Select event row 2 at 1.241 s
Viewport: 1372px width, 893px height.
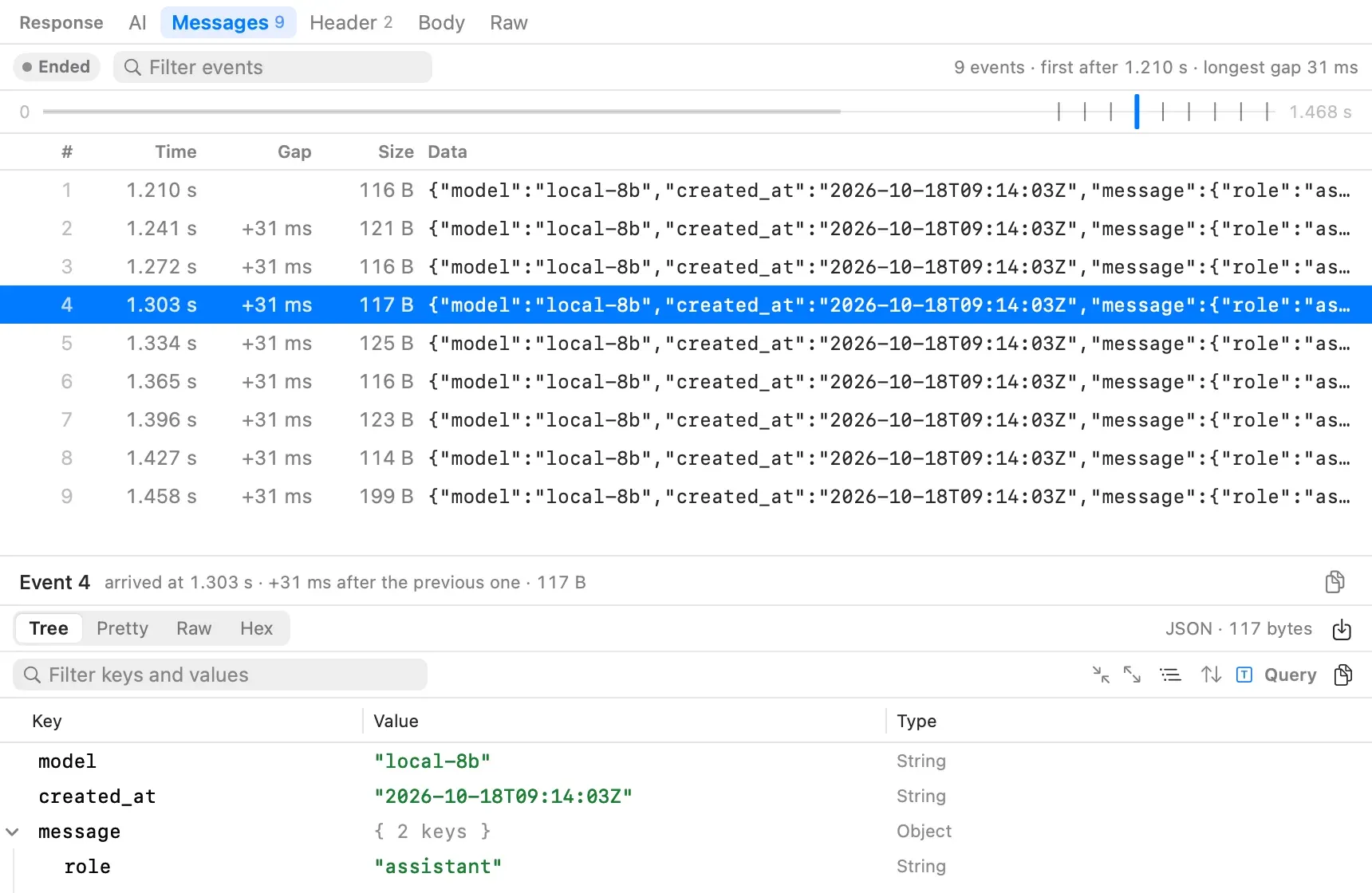(686, 228)
